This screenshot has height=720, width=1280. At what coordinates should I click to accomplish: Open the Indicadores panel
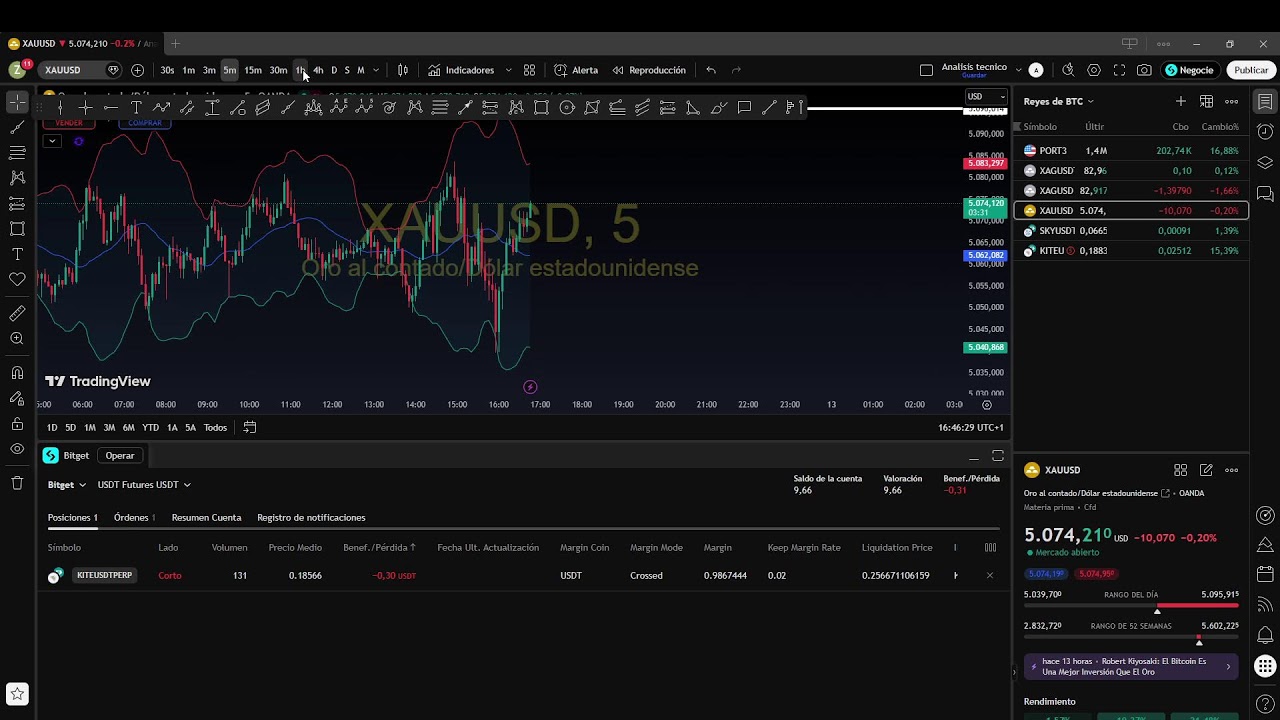click(x=461, y=70)
